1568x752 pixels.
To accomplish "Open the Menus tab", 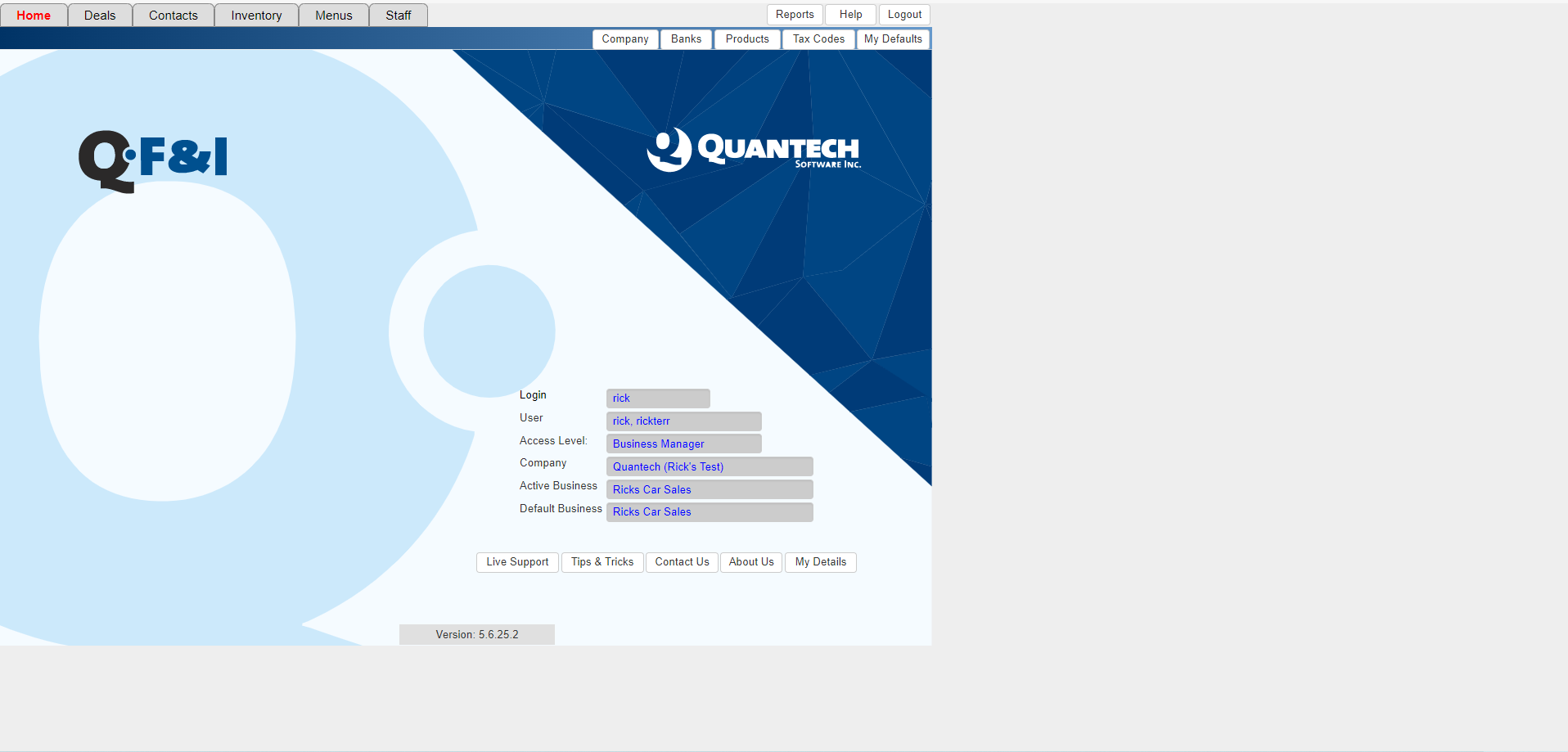I will 333,15.
